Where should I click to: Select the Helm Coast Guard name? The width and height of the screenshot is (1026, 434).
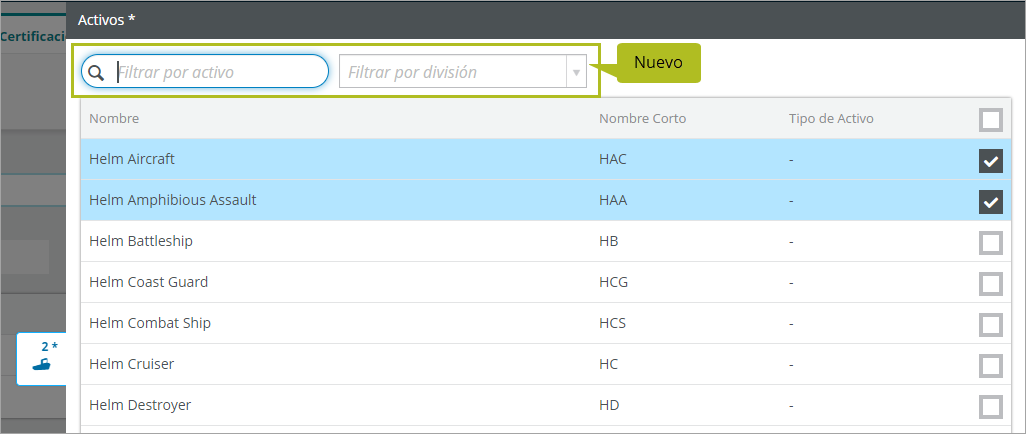(x=149, y=282)
